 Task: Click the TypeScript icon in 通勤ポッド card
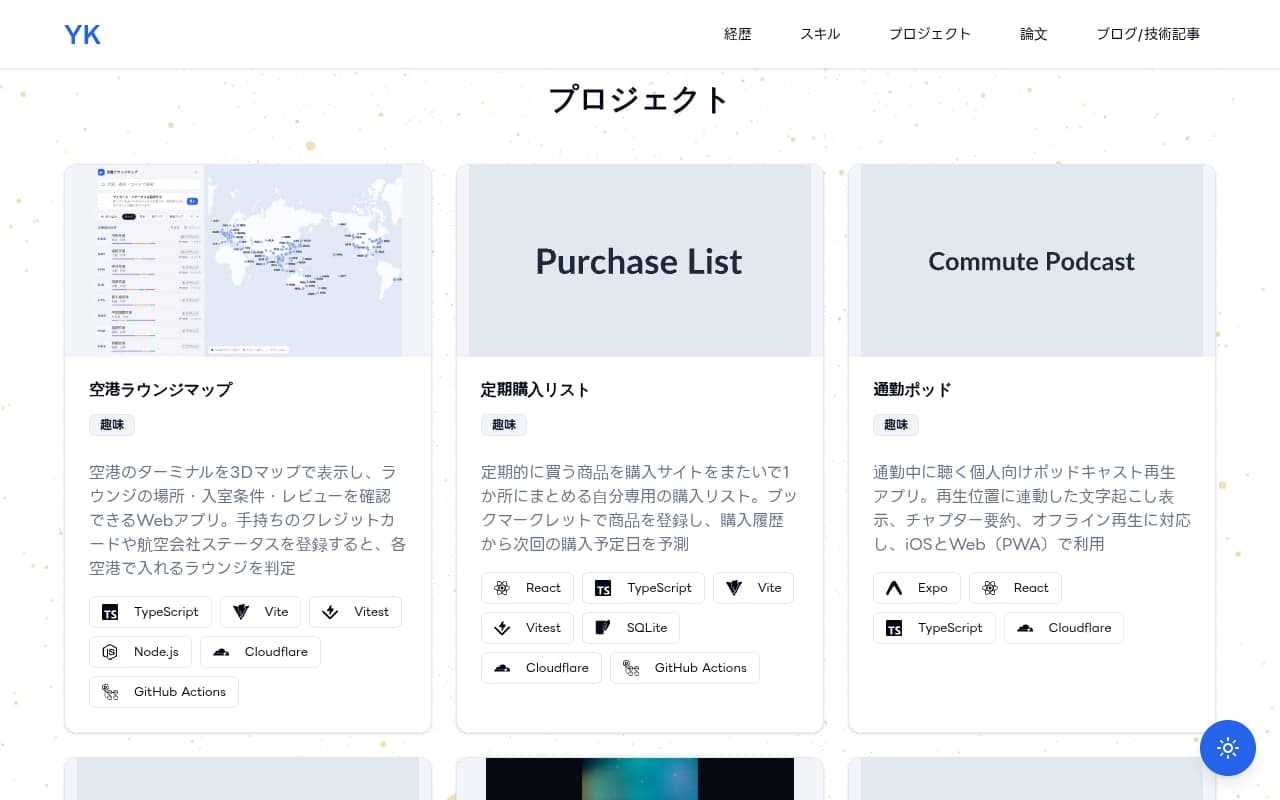894,628
